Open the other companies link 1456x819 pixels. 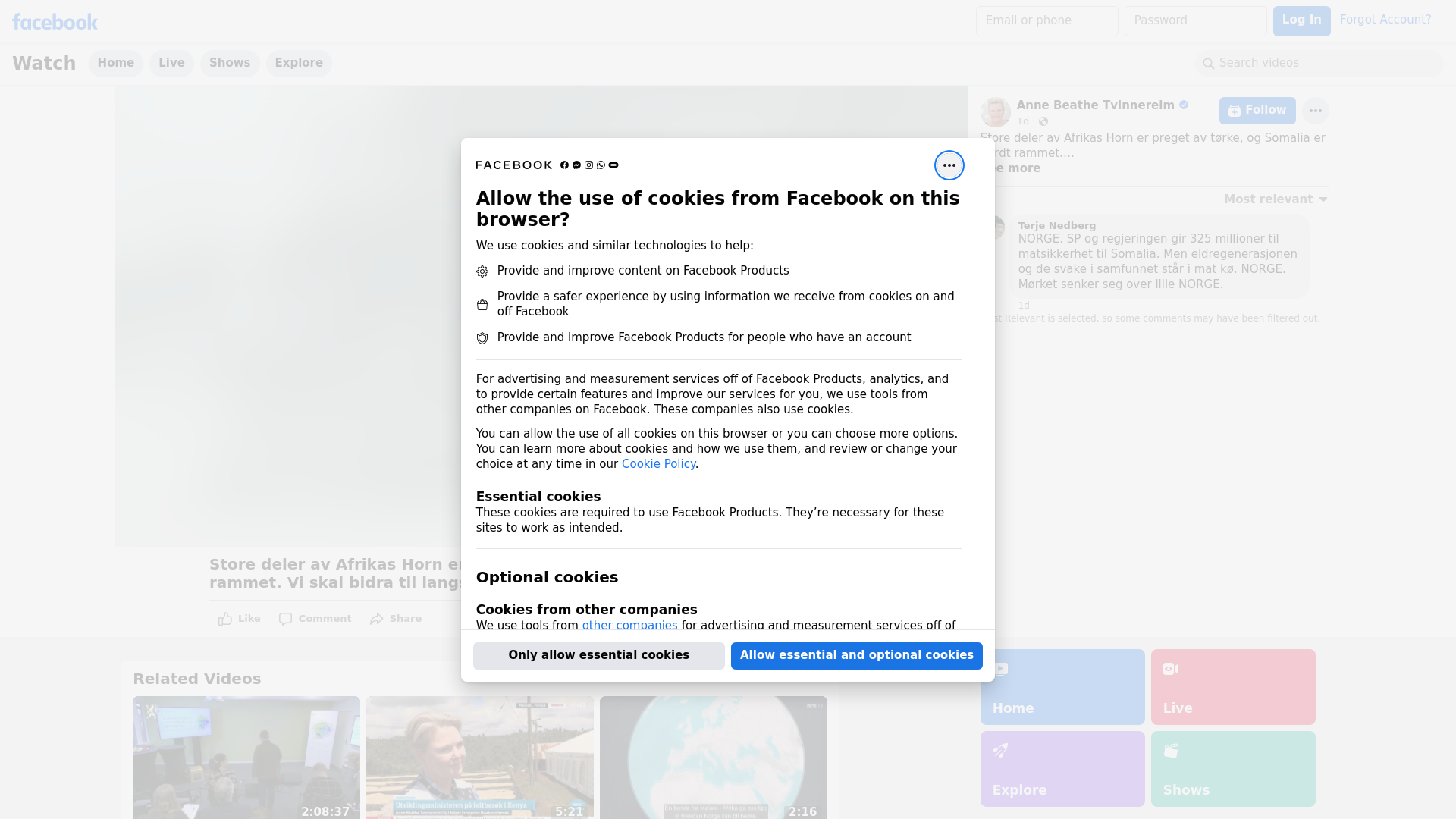tap(629, 626)
